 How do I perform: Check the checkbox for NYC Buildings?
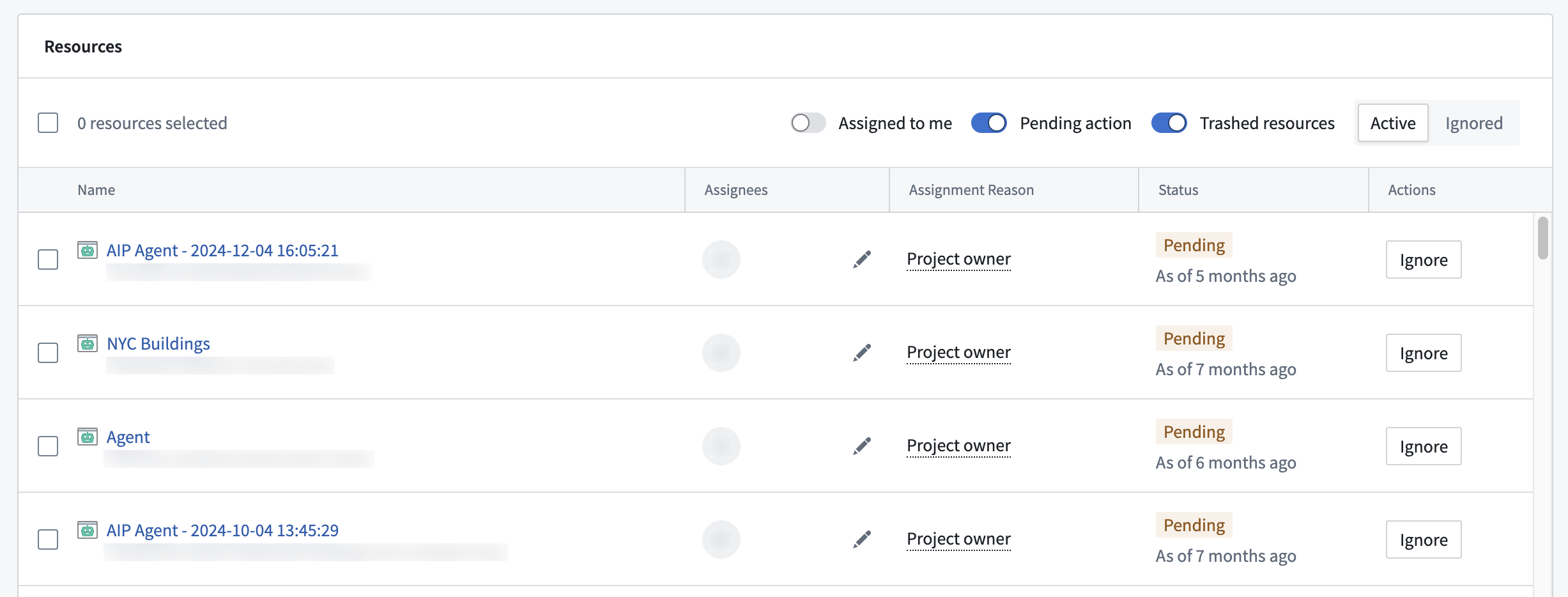tap(48, 352)
